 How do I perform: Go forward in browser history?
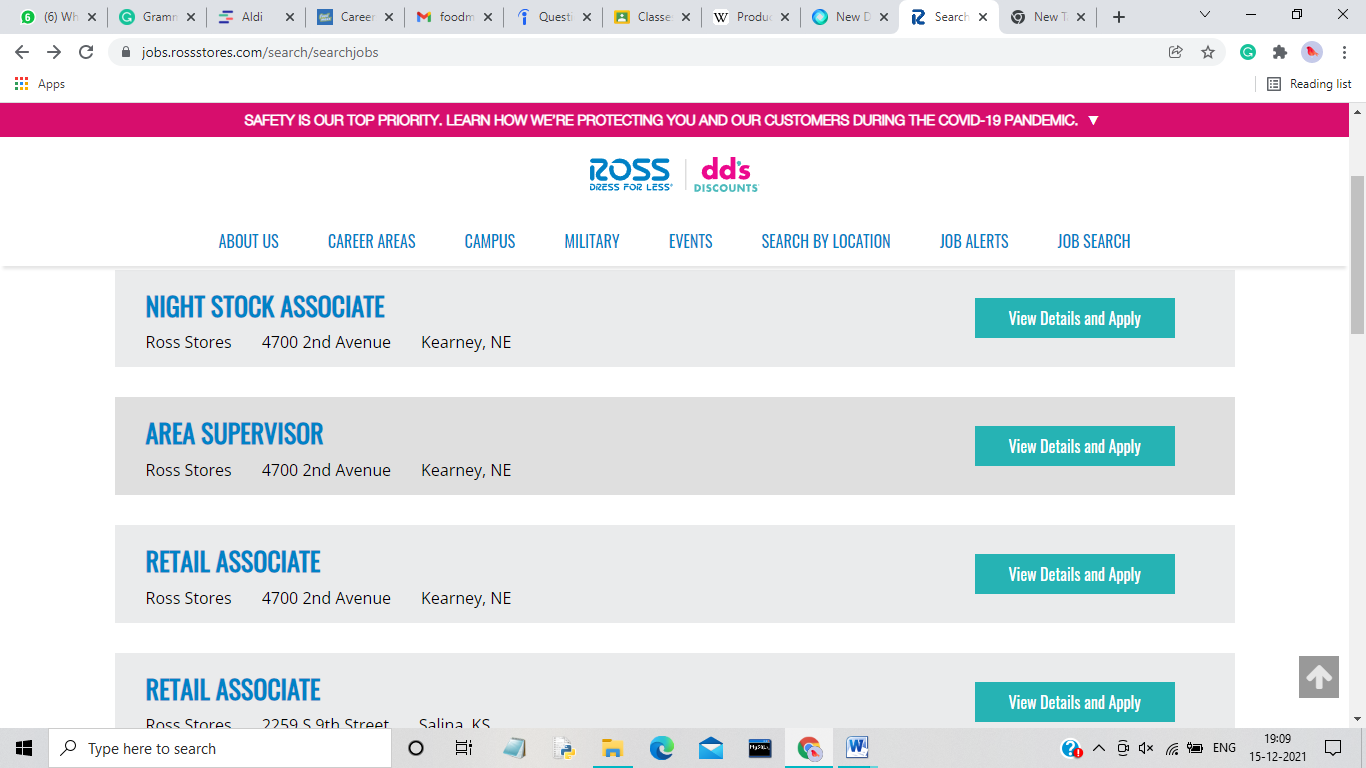pos(54,52)
